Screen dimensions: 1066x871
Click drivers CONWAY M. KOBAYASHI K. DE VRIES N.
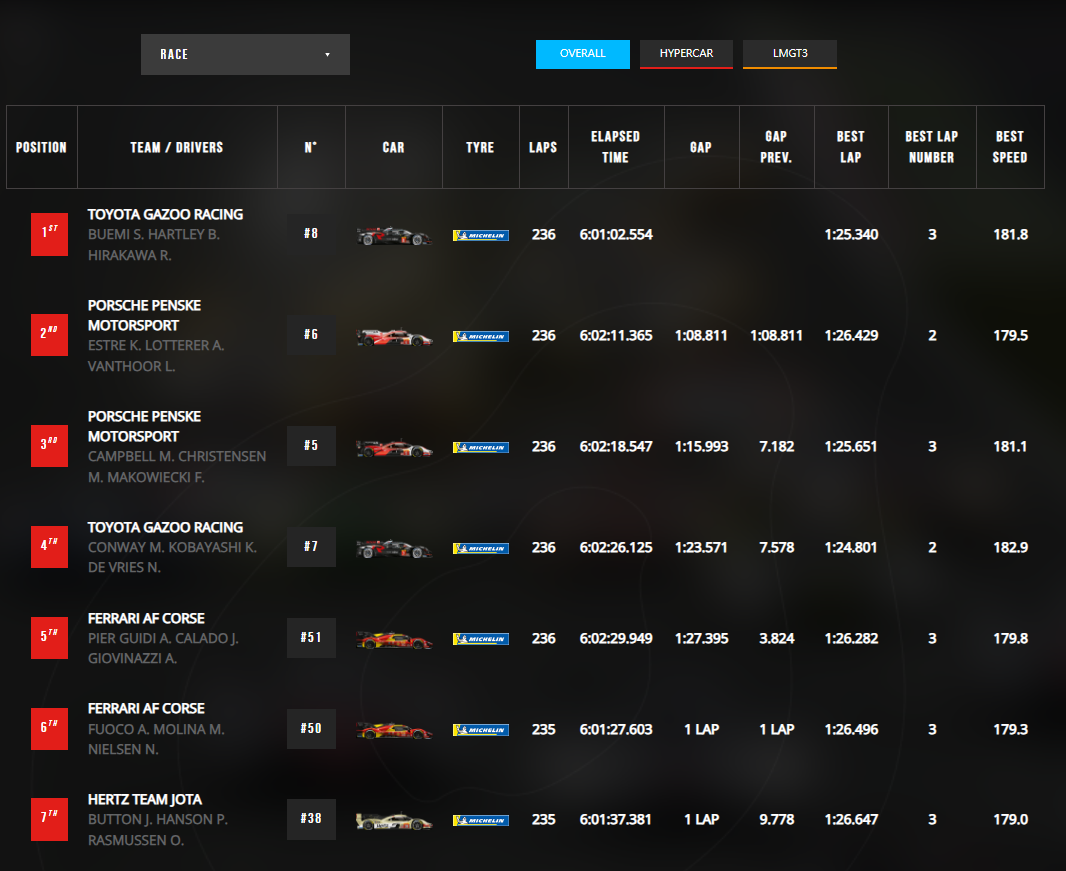point(172,557)
